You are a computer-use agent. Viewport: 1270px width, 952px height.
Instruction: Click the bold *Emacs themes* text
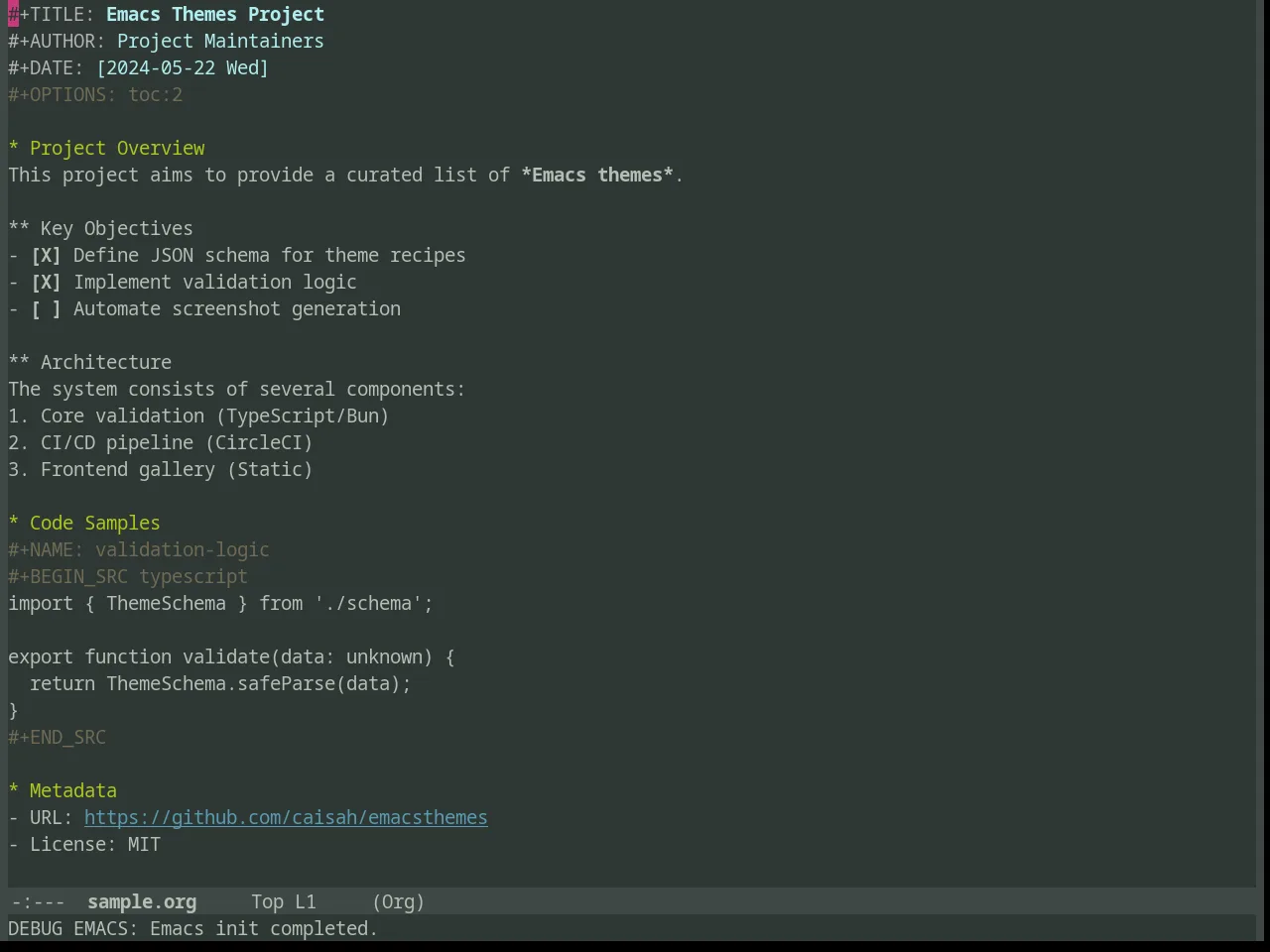(x=597, y=176)
